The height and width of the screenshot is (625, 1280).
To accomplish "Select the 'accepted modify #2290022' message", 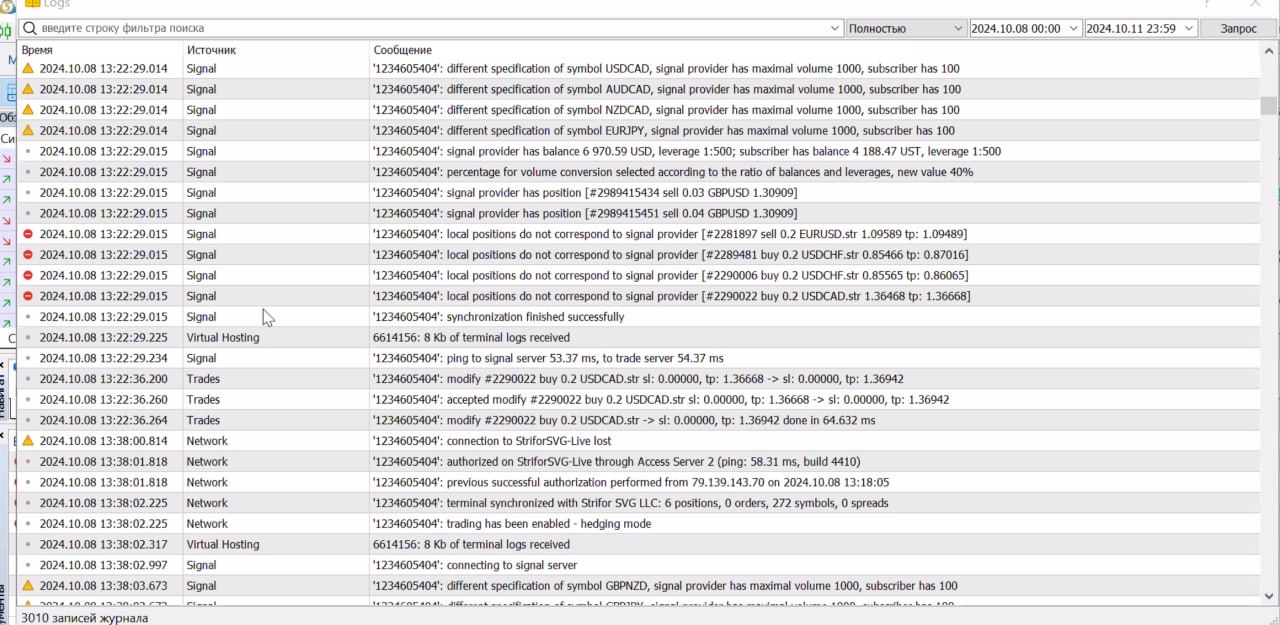I will (661, 400).
